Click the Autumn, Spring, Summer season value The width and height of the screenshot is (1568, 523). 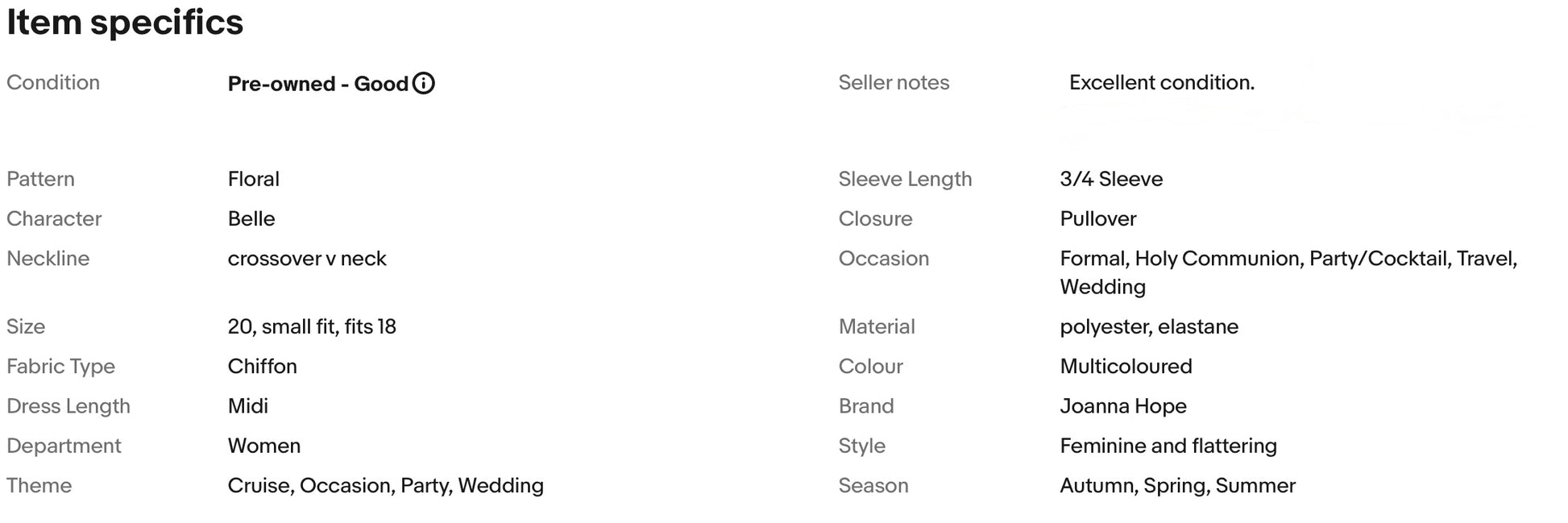click(1178, 486)
